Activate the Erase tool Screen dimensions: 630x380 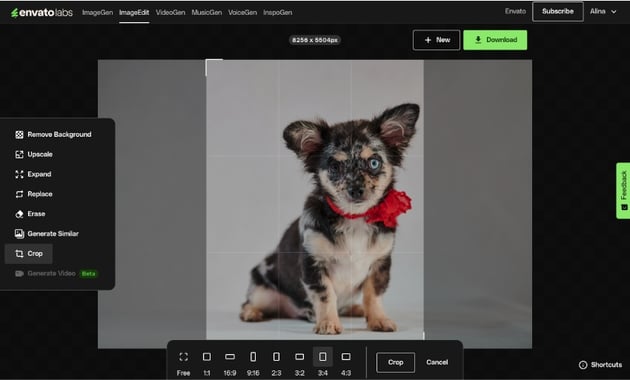click(30, 214)
